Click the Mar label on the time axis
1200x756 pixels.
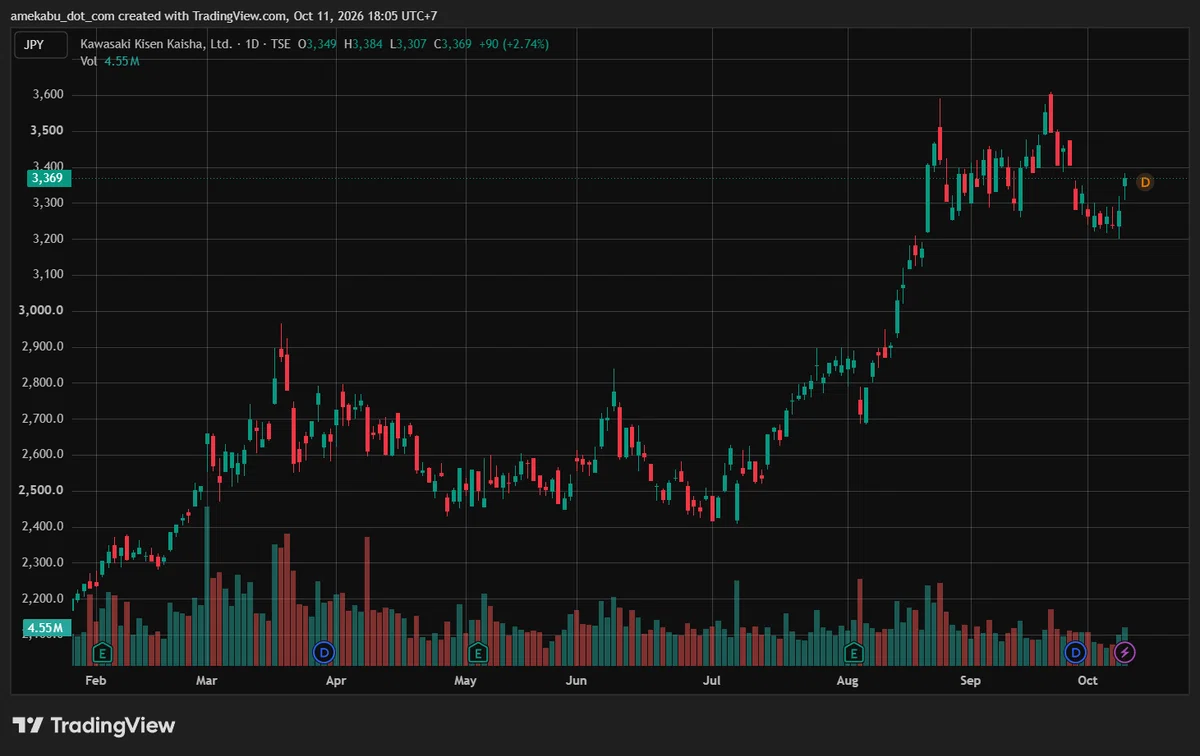(207, 681)
